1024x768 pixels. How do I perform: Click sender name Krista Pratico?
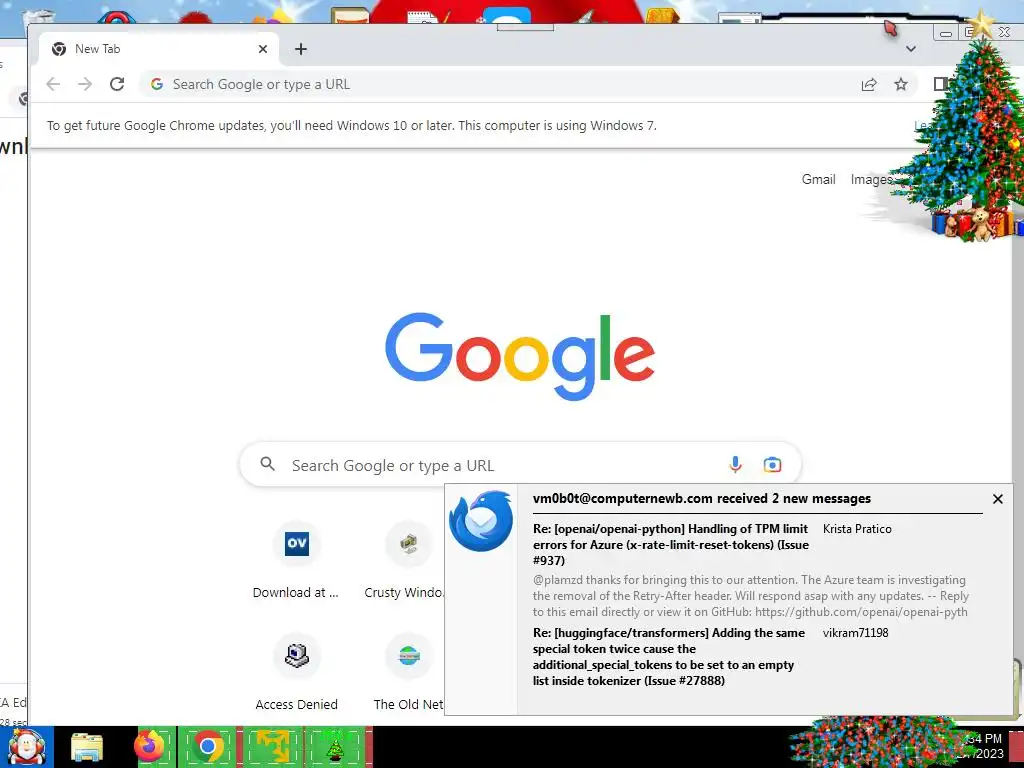click(x=857, y=529)
